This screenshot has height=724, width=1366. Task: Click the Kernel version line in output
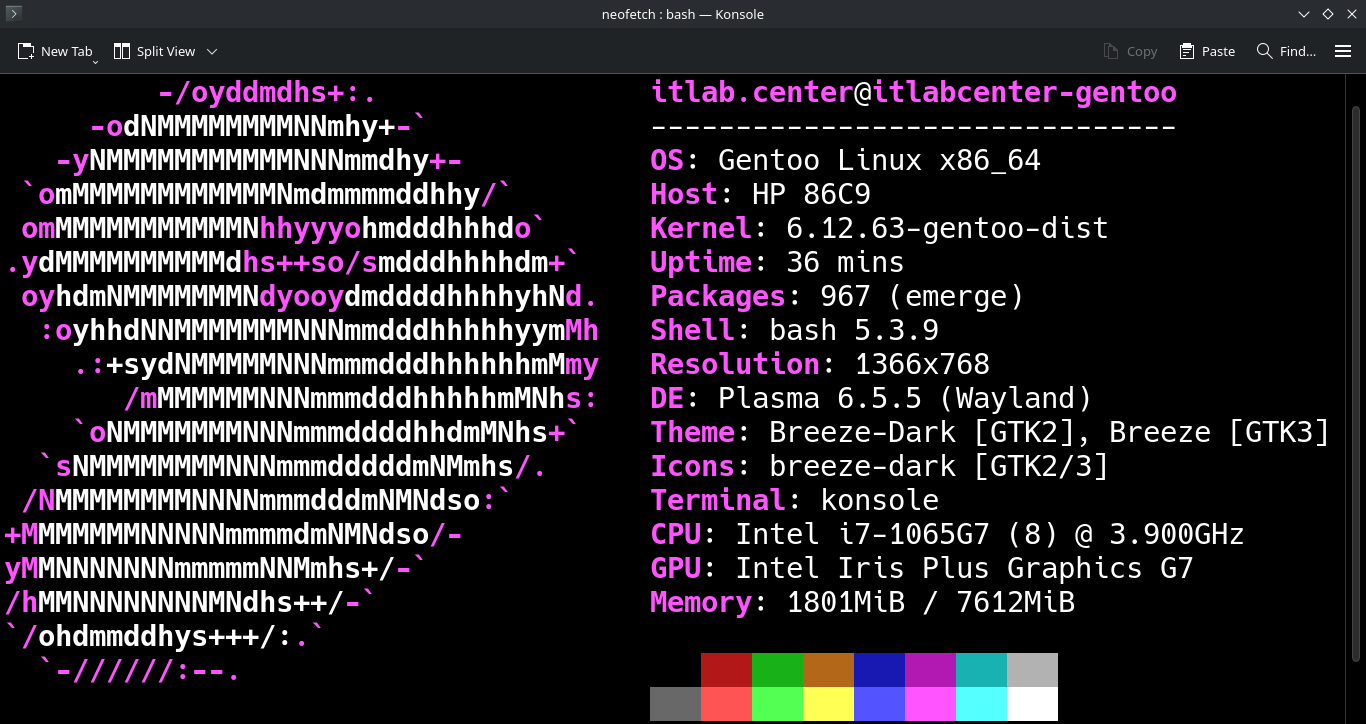coord(878,228)
